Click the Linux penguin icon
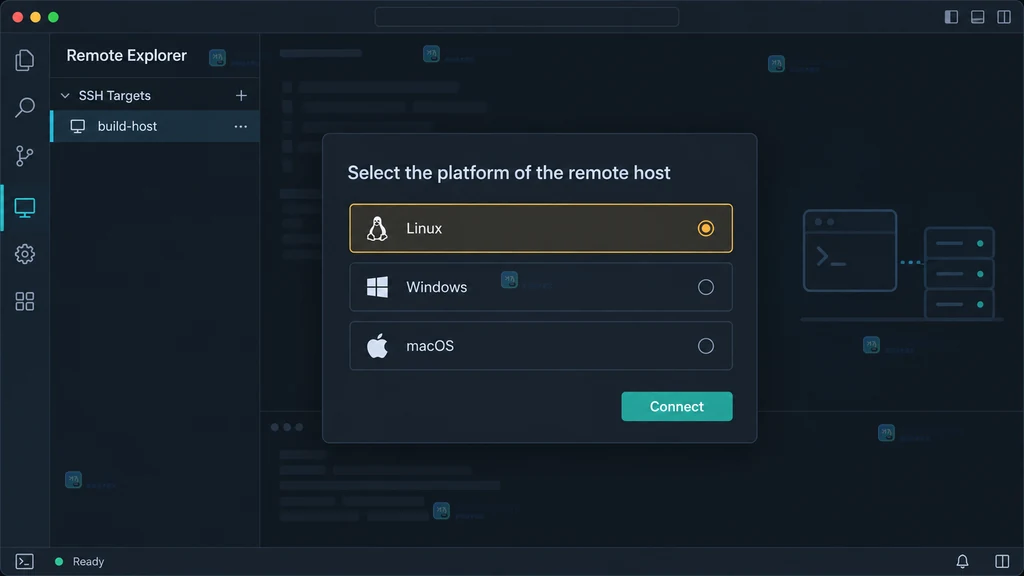This screenshot has height=576, width=1024. pos(377,229)
